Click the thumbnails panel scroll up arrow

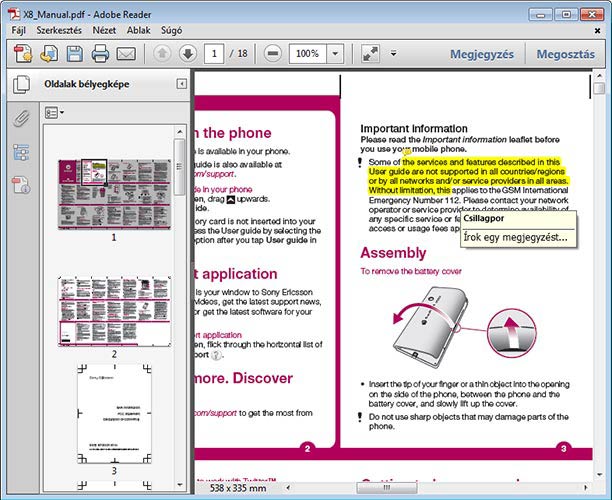(180, 132)
